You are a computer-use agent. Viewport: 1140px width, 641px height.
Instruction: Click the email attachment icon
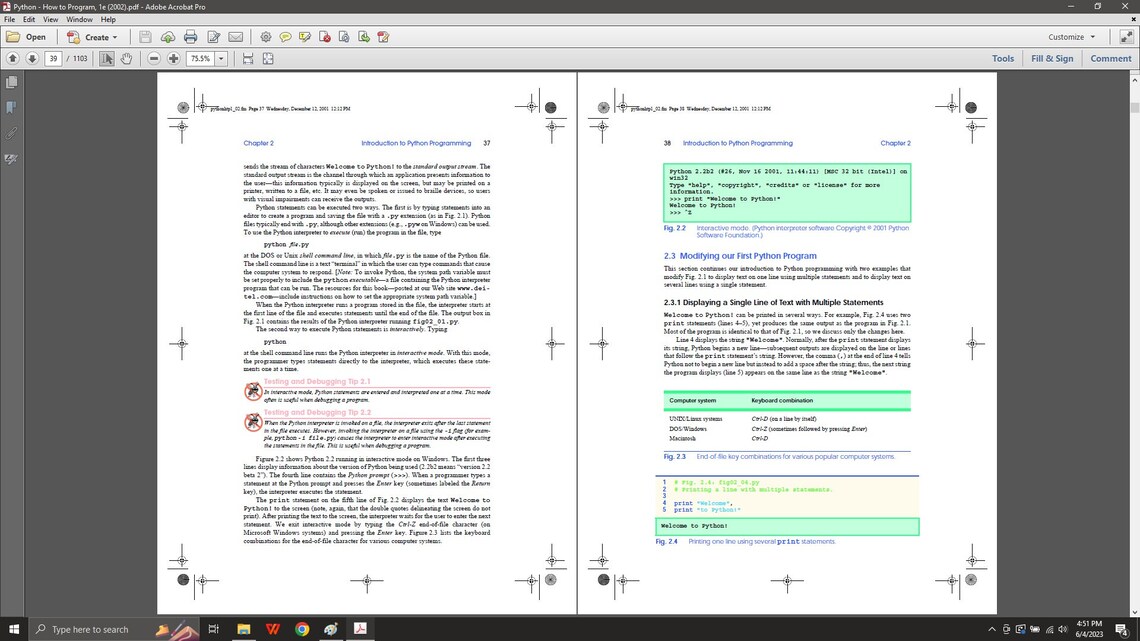(236, 37)
